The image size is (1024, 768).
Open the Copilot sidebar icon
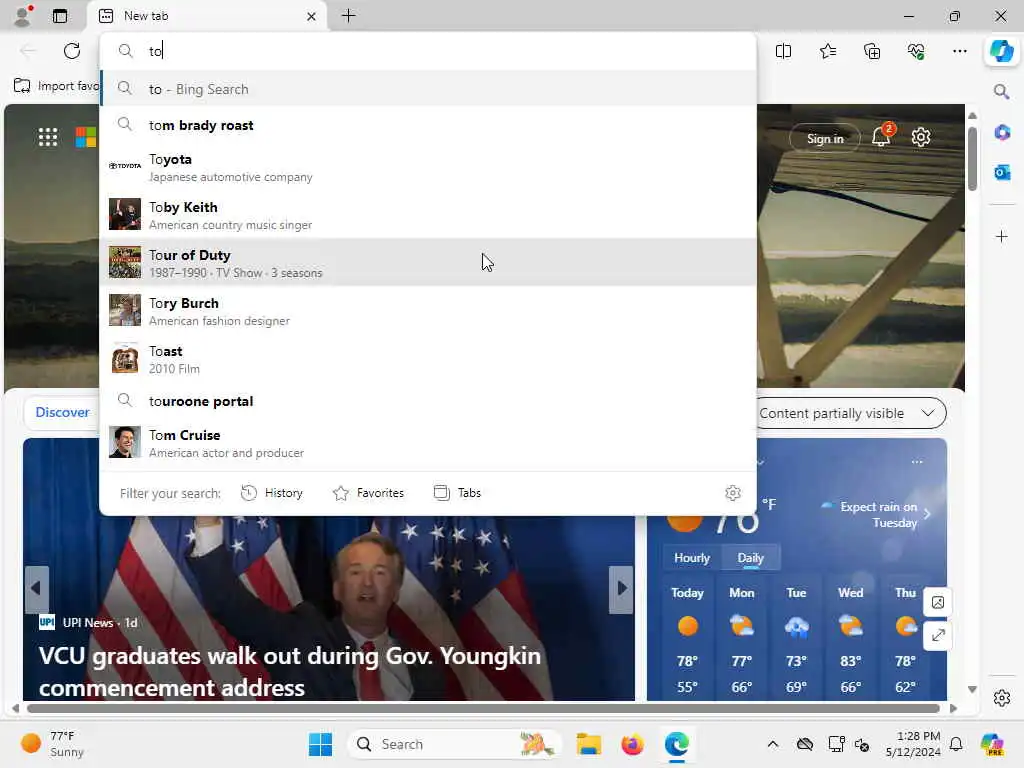coord(1002,51)
